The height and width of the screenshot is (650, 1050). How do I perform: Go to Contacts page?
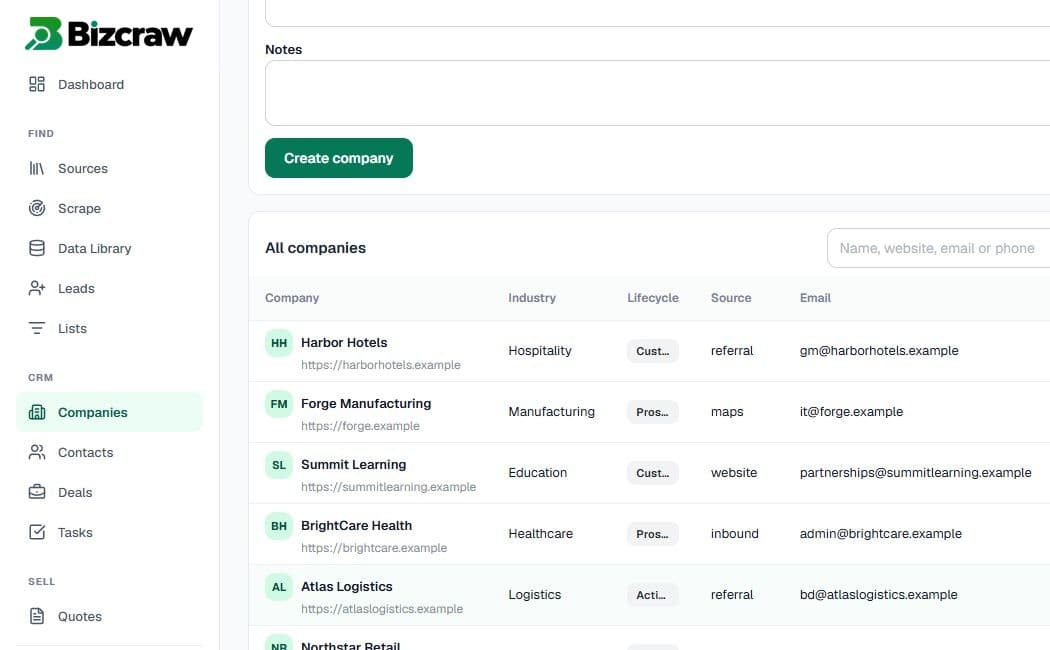point(108,453)
